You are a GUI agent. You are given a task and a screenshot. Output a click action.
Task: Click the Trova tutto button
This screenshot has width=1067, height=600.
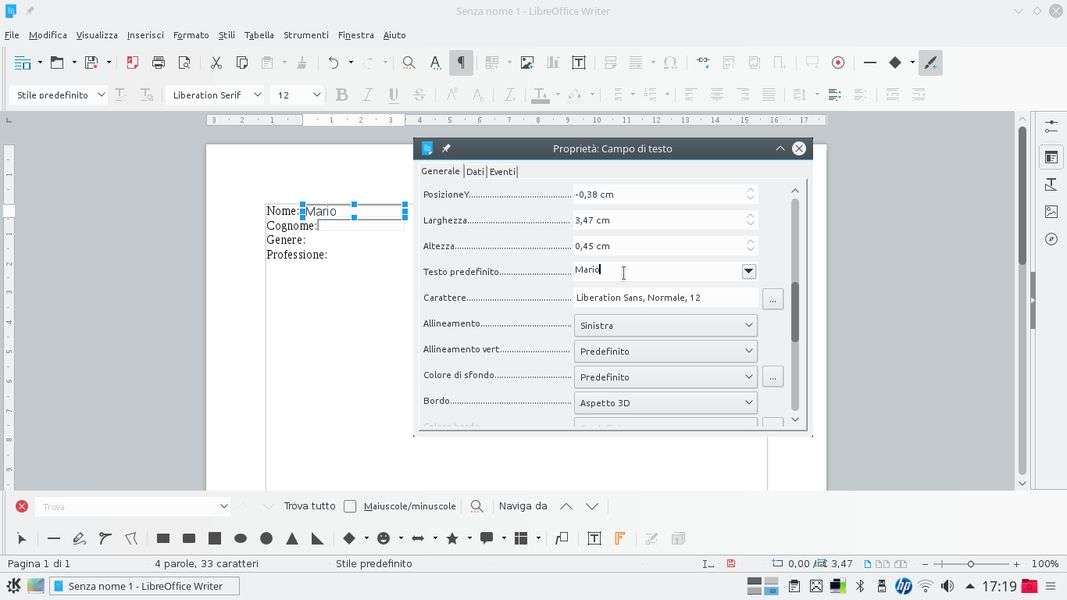click(309, 506)
